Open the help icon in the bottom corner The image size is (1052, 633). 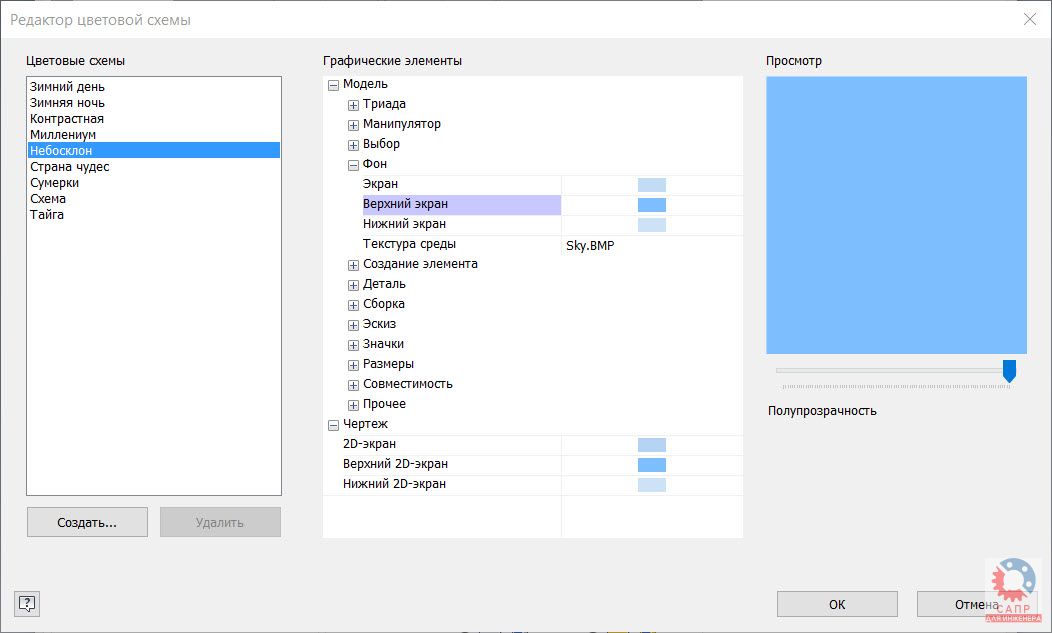[x=27, y=603]
